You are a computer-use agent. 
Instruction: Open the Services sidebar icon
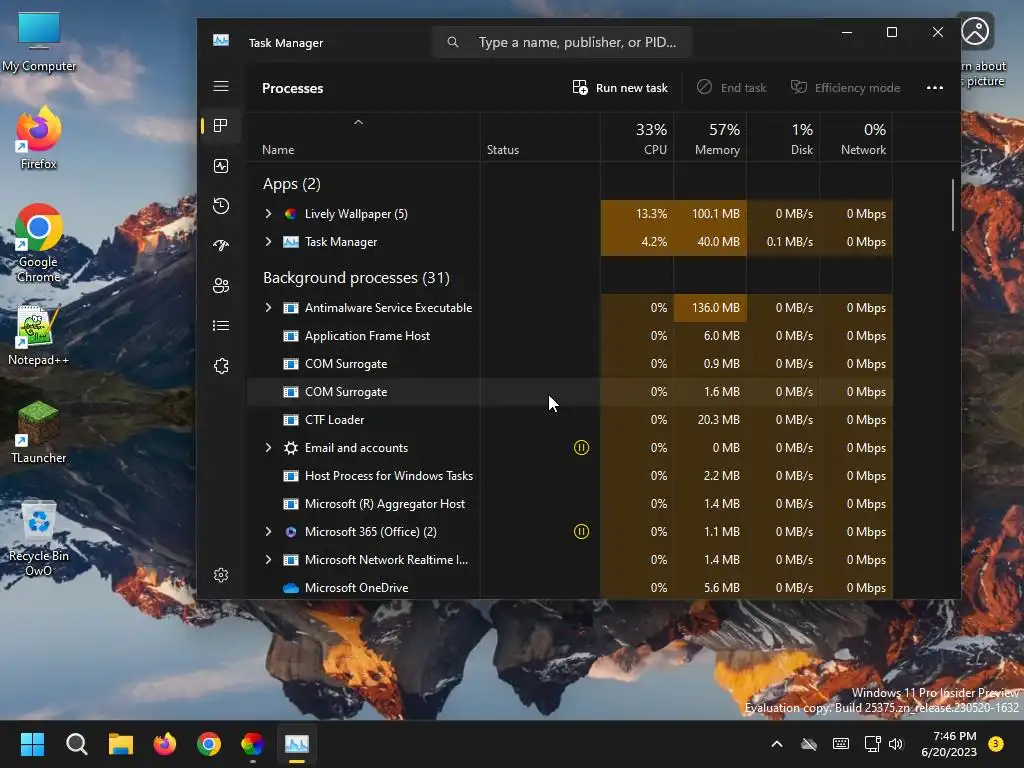point(221,366)
